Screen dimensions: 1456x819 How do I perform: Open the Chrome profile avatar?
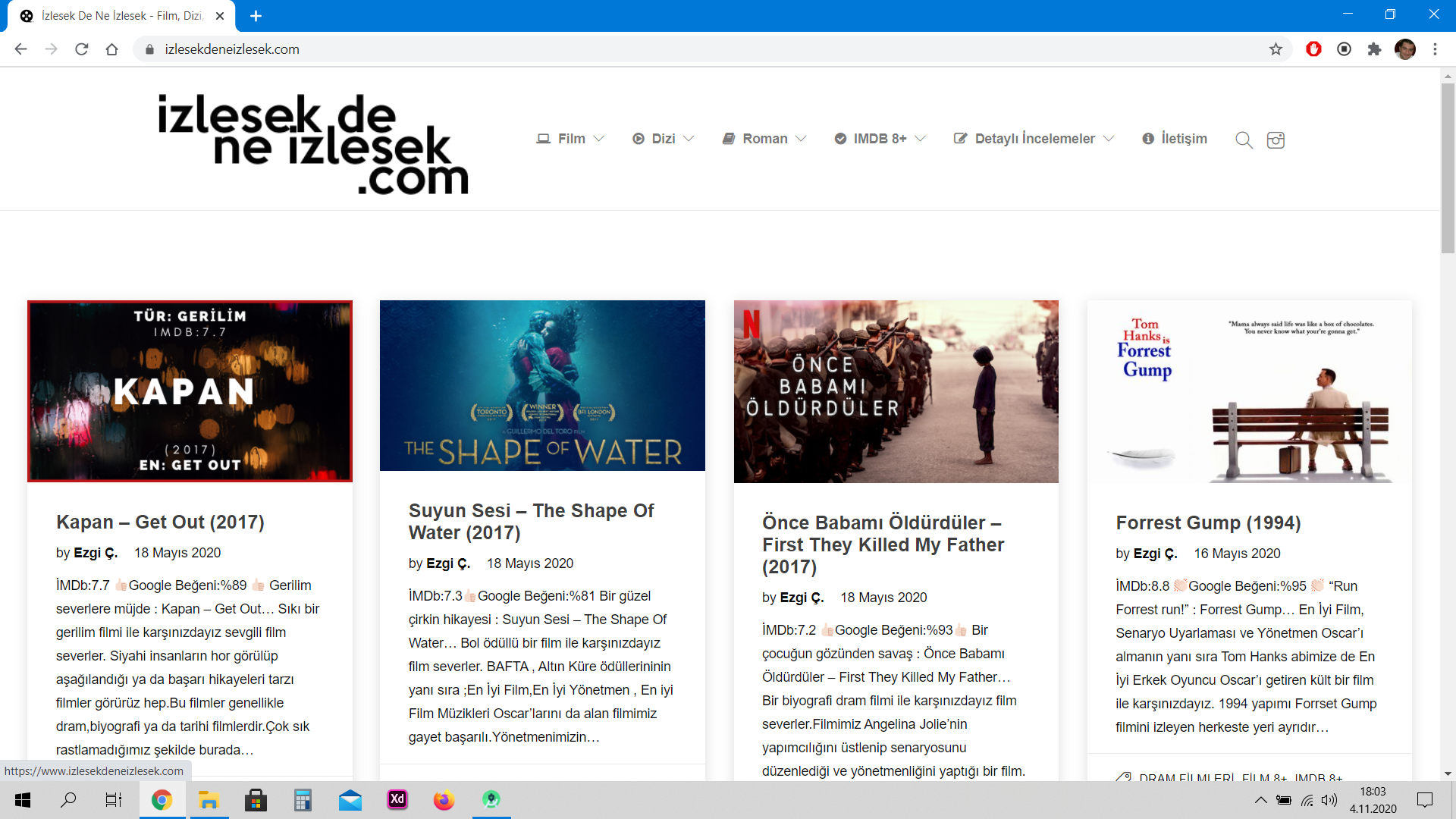[x=1404, y=49]
